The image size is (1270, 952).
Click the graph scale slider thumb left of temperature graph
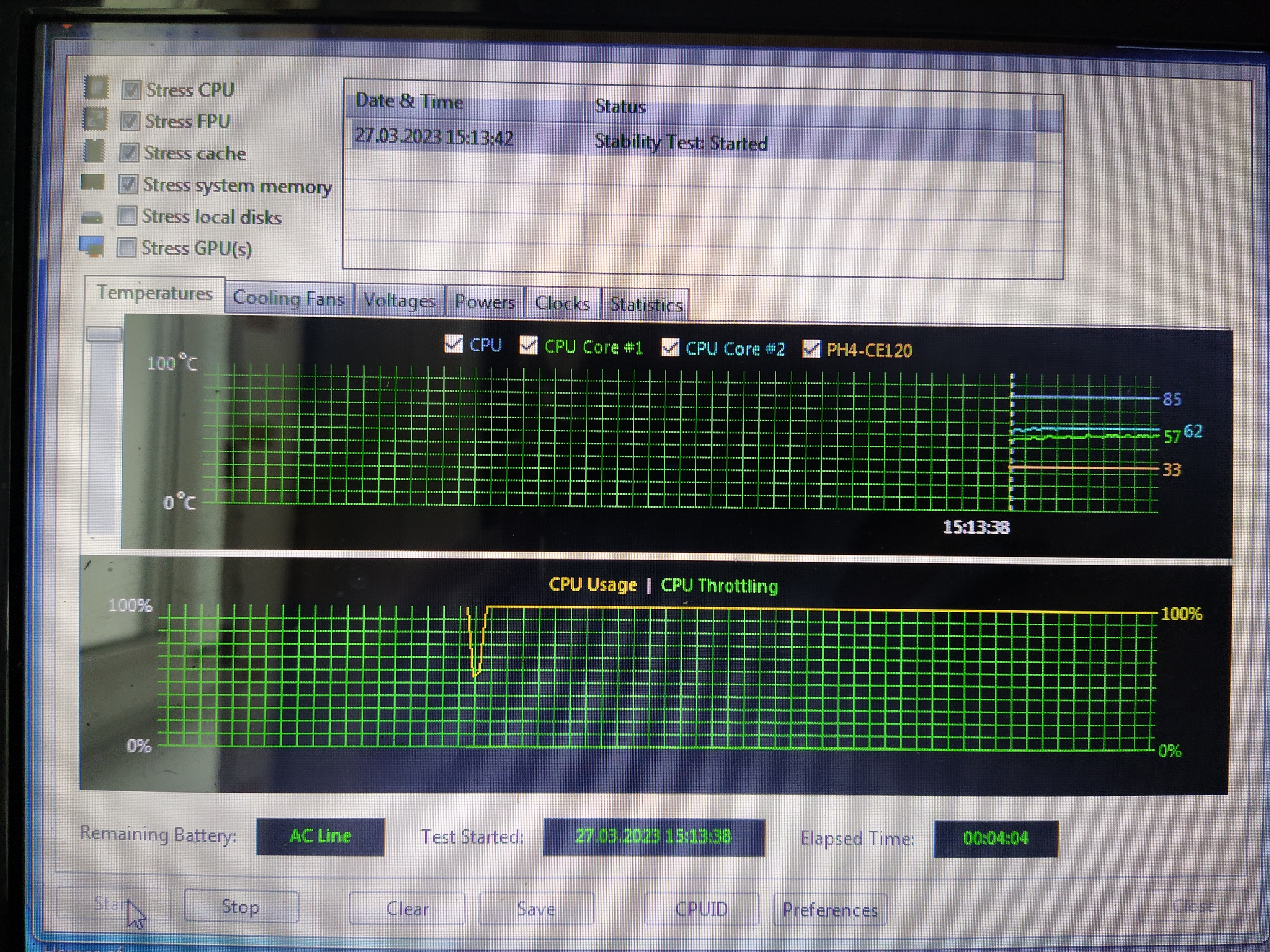pos(104,334)
